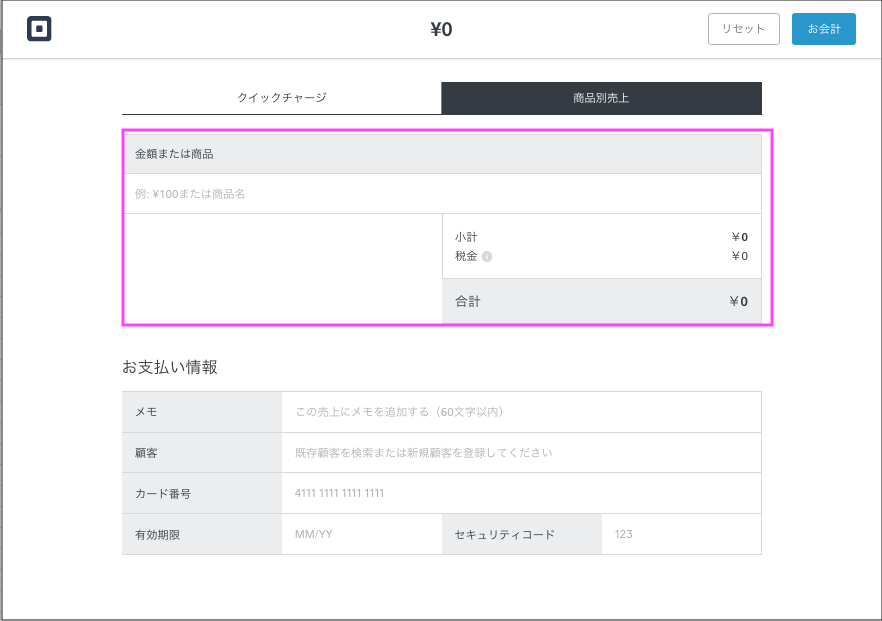Click the 合計 total row
This screenshot has height=621, width=882.
tap(601, 301)
